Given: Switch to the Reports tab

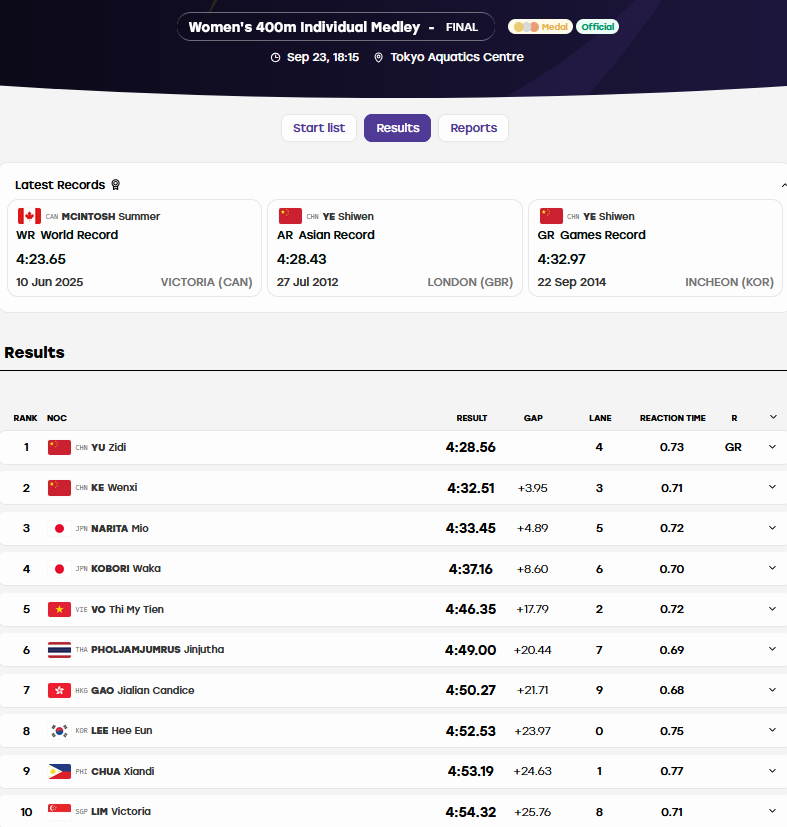Looking at the screenshot, I should [473, 128].
